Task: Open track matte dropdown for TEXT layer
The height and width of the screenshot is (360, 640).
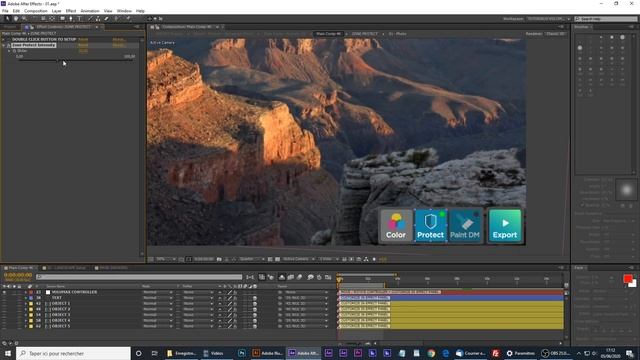Action: [198, 298]
